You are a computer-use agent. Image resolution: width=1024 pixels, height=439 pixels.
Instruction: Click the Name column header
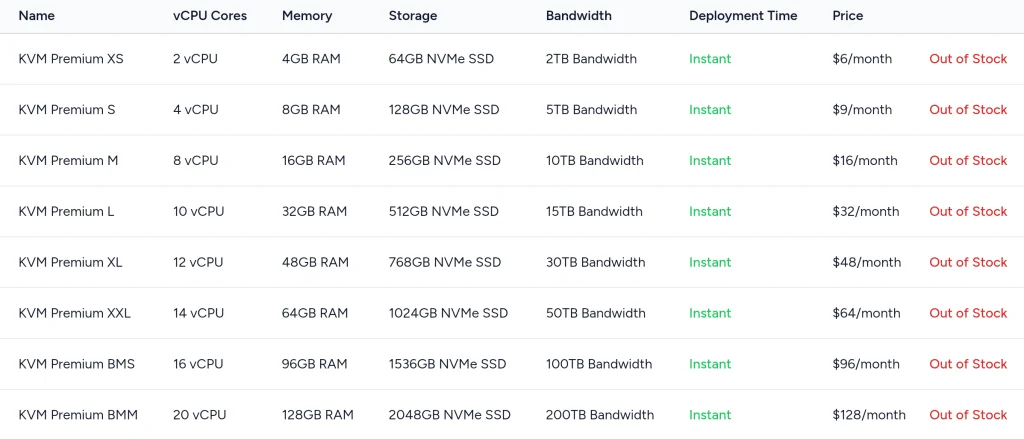[x=37, y=16]
